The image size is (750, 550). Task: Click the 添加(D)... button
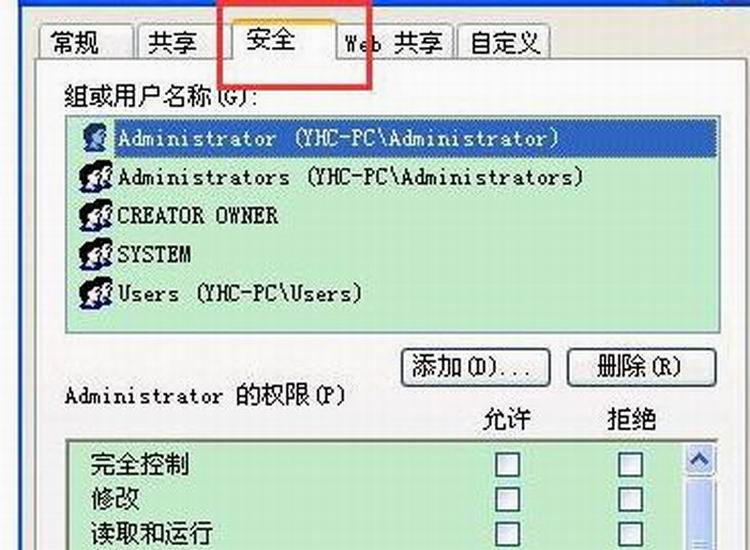tap(475, 367)
